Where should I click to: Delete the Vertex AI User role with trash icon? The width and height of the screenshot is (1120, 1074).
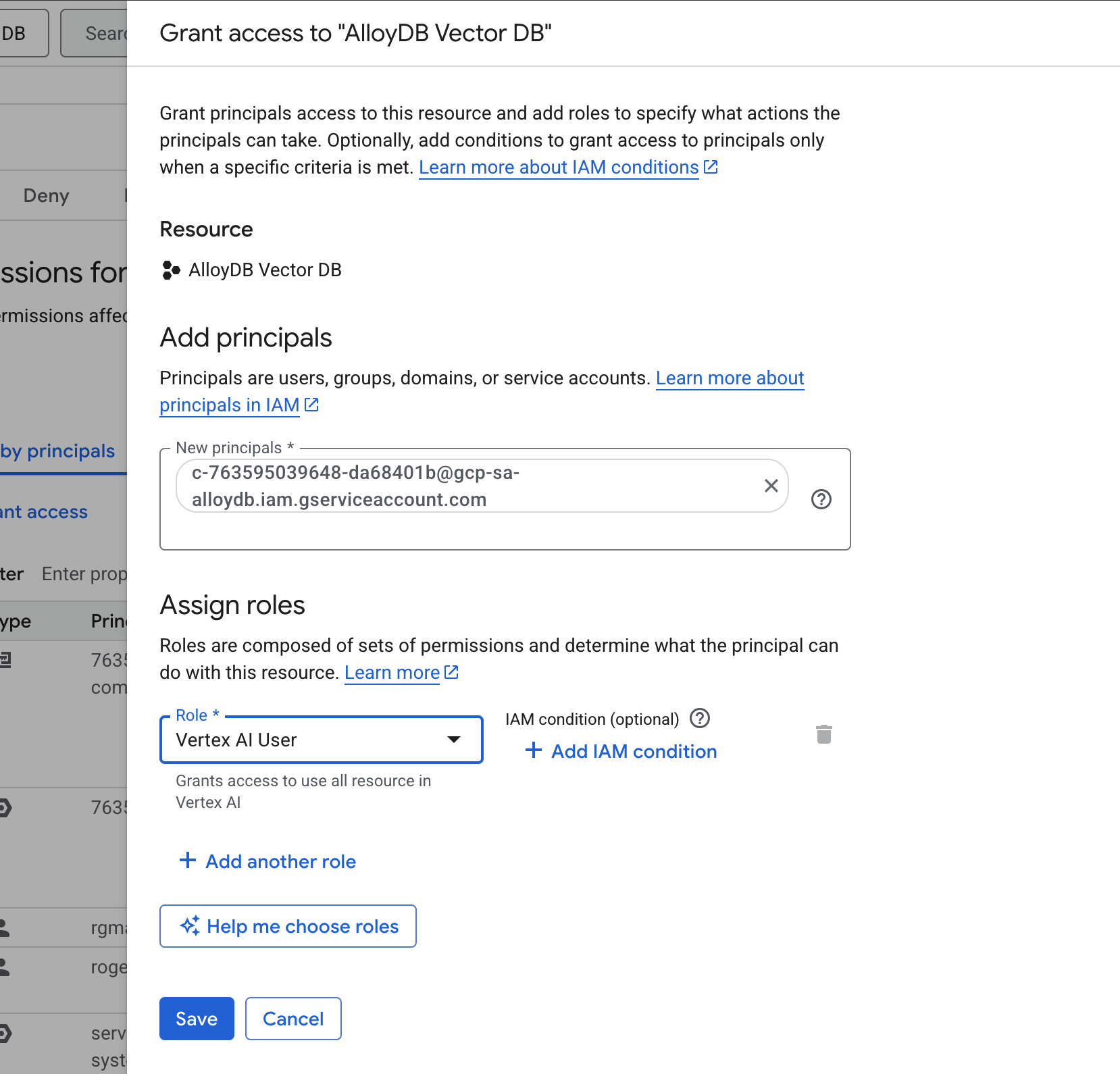tap(824, 735)
